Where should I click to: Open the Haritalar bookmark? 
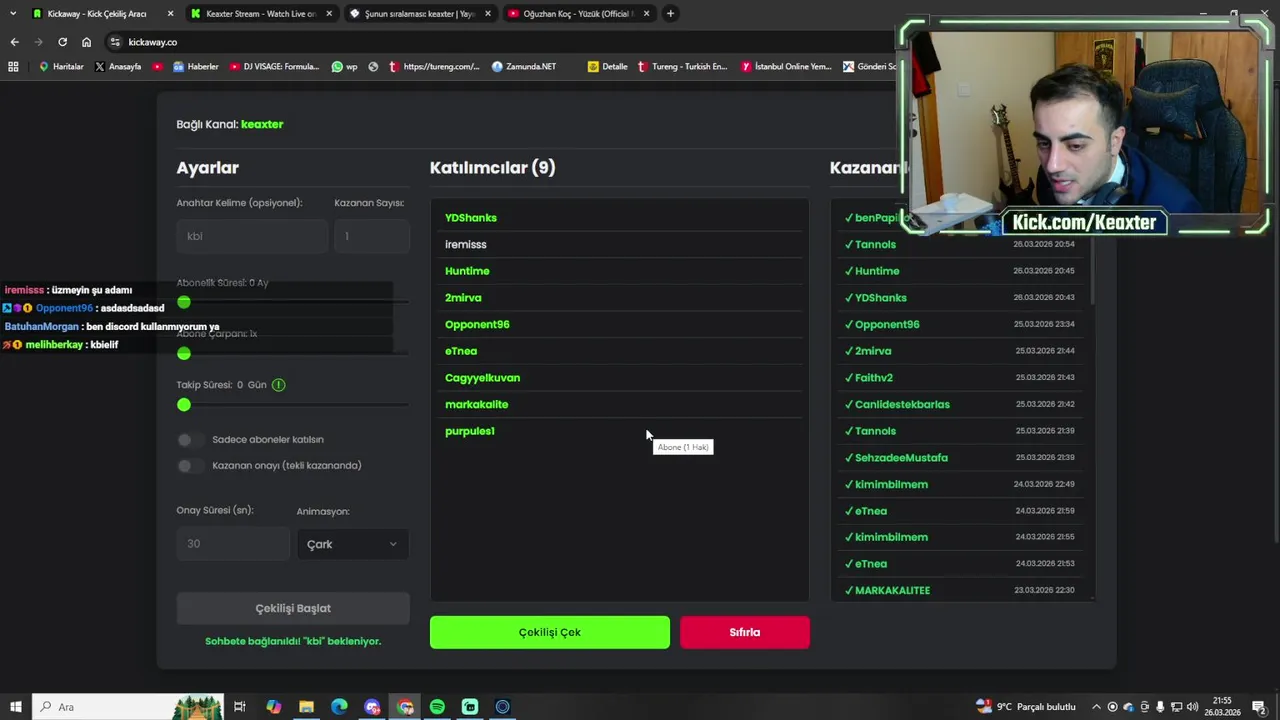pos(61,67)
